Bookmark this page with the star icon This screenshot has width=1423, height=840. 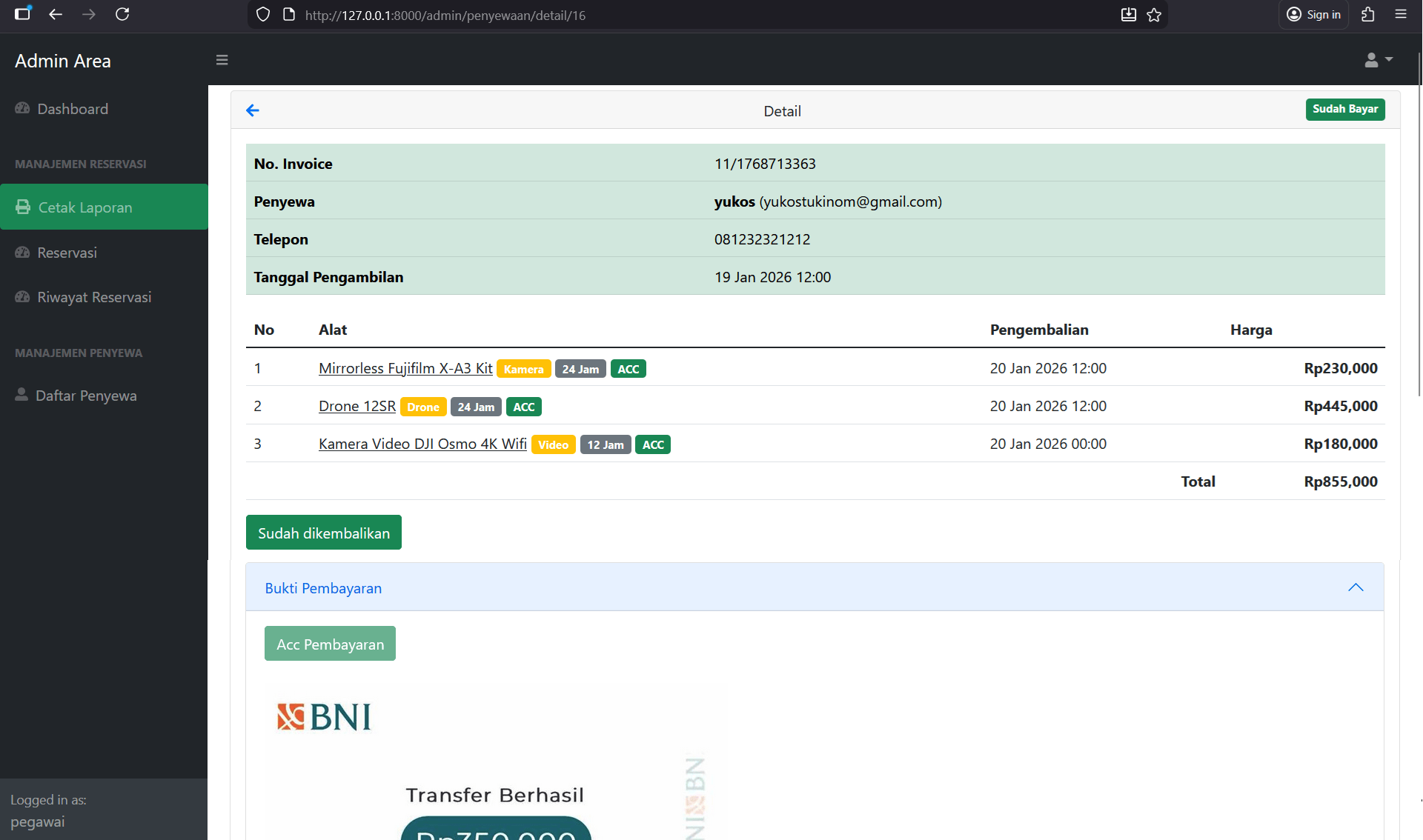(x=1154, y=15)
